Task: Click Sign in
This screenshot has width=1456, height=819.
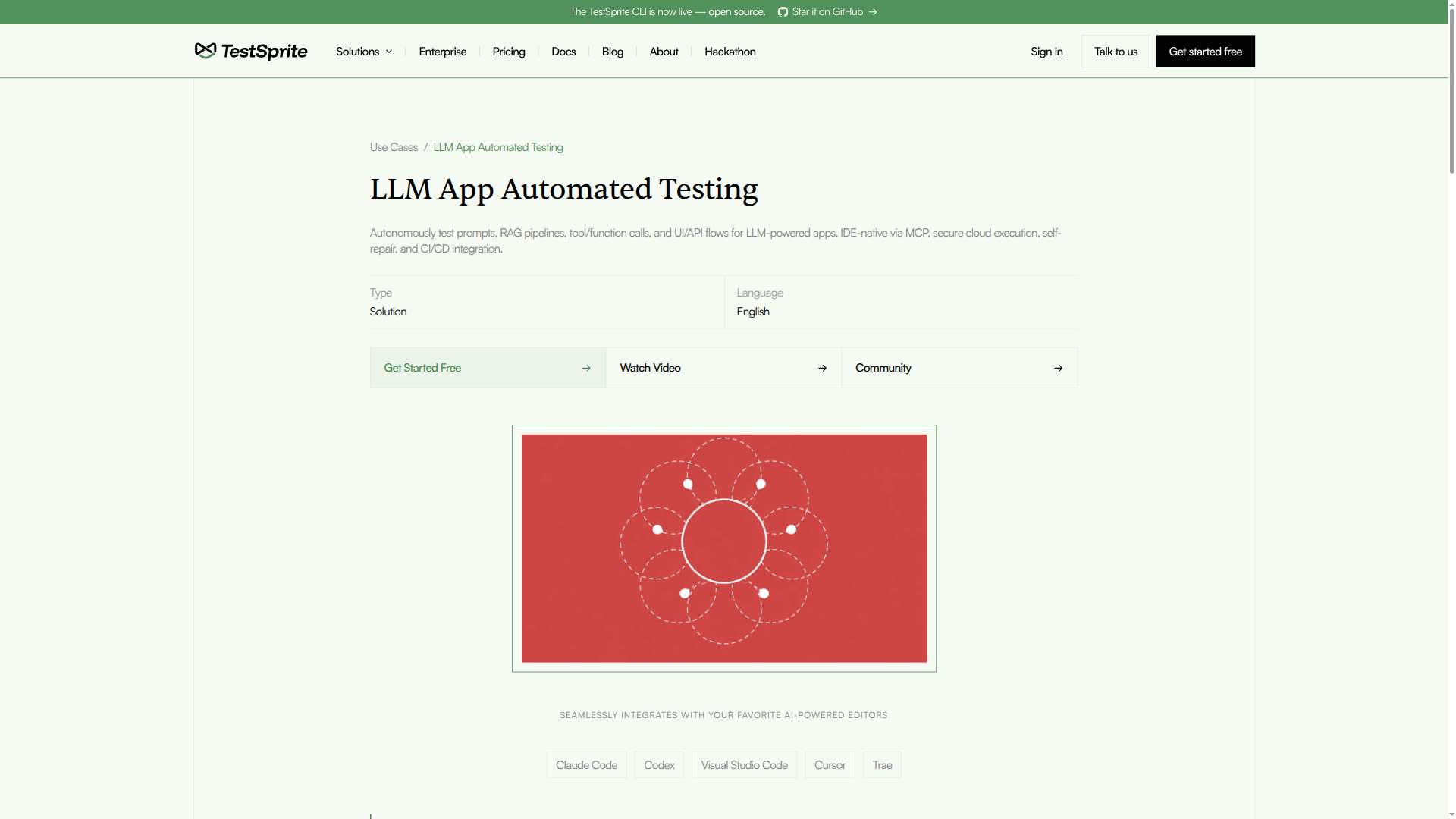Action: click(x=1046, y=52)
